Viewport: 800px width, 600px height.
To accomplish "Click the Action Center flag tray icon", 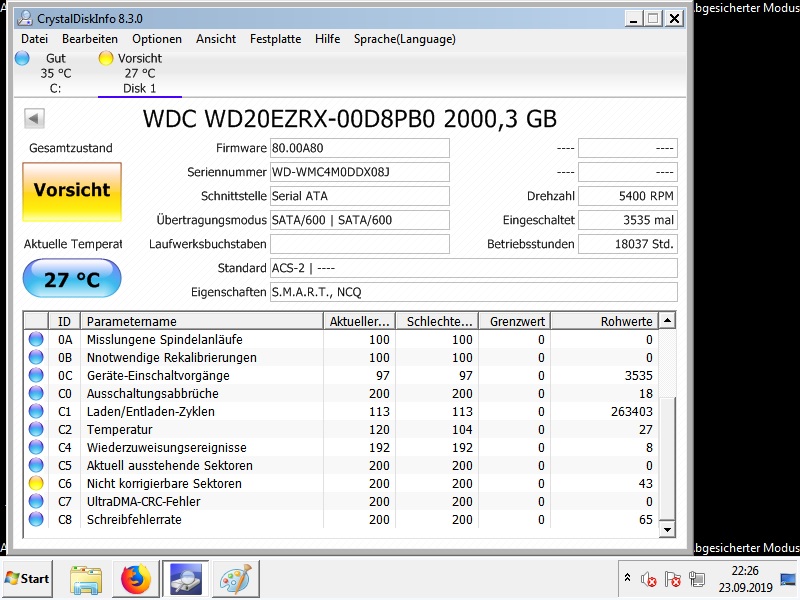I will [672, 579].
